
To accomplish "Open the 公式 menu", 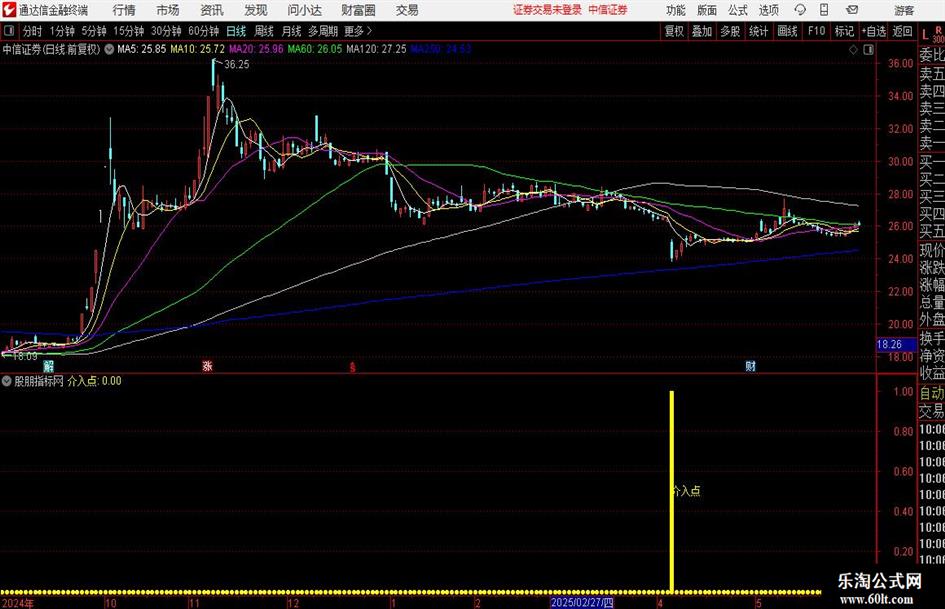I will click(x=738, y=10).
